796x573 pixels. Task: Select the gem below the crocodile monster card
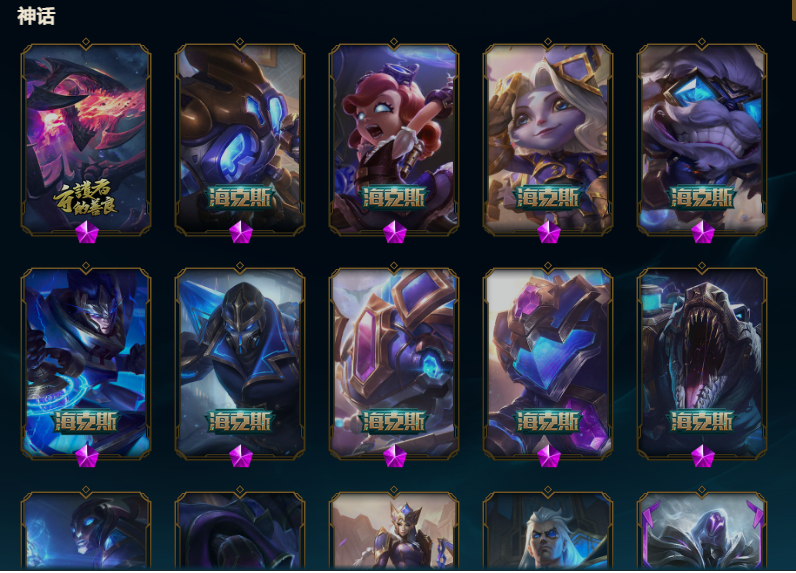coord(703,456)
